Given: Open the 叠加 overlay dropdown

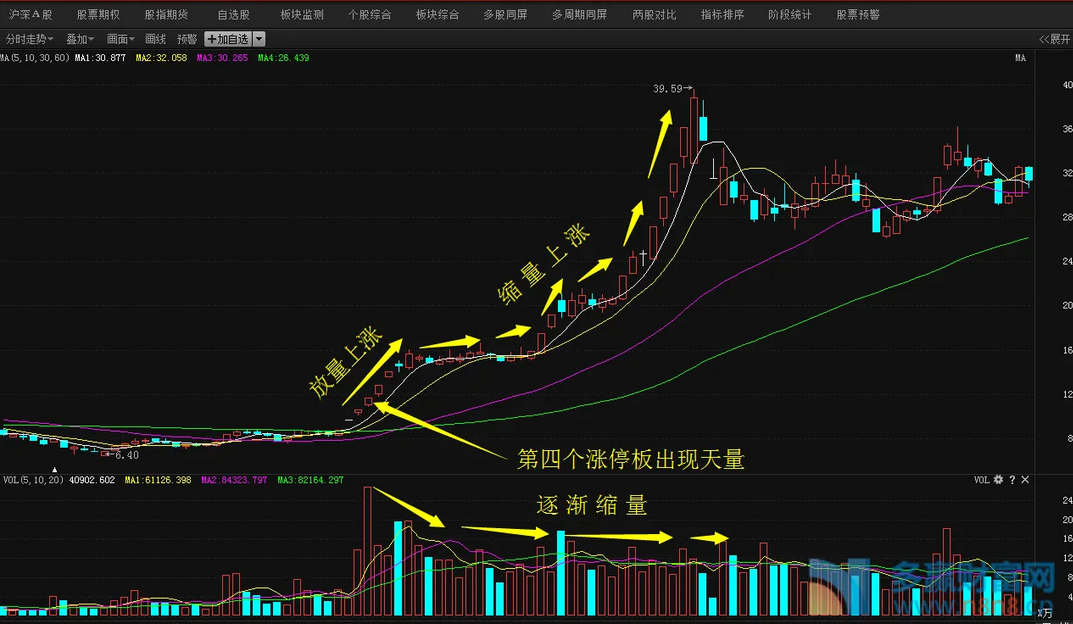Looking at the screenshot, I should coord(80,40).
